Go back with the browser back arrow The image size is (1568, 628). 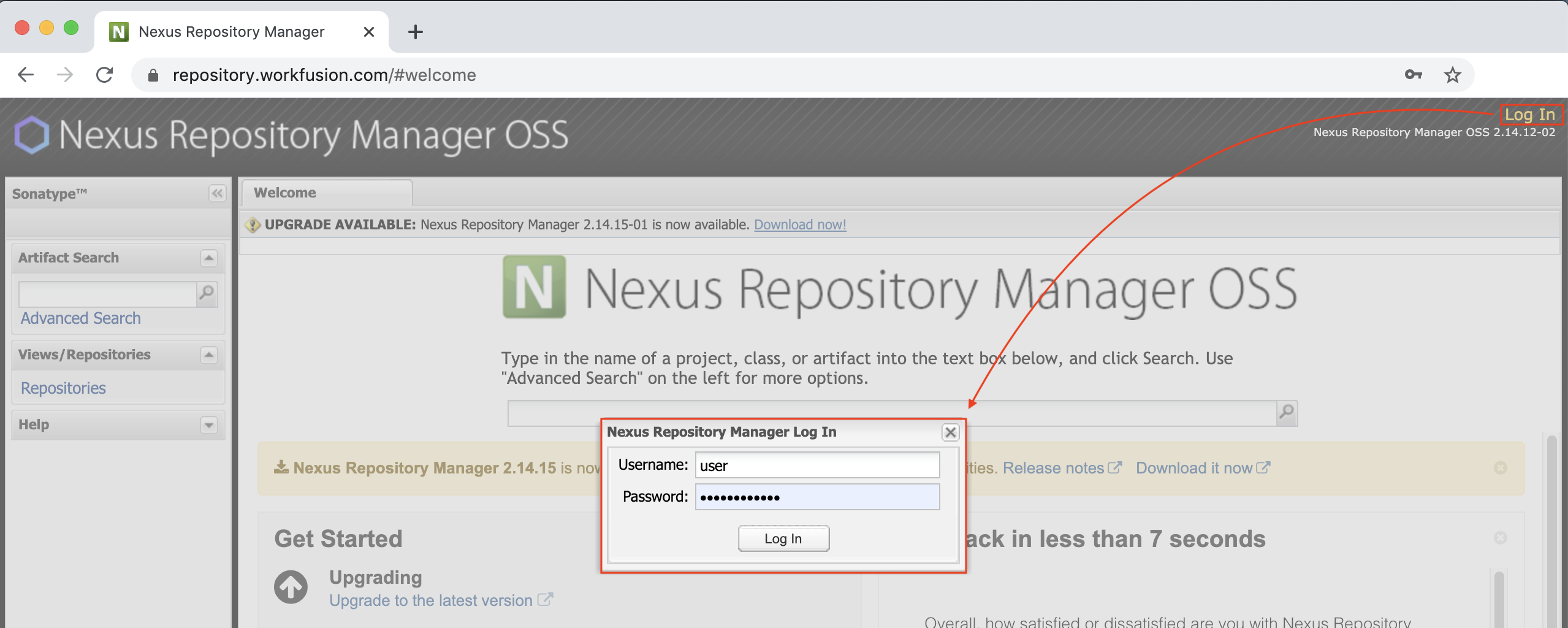(26, 75)
